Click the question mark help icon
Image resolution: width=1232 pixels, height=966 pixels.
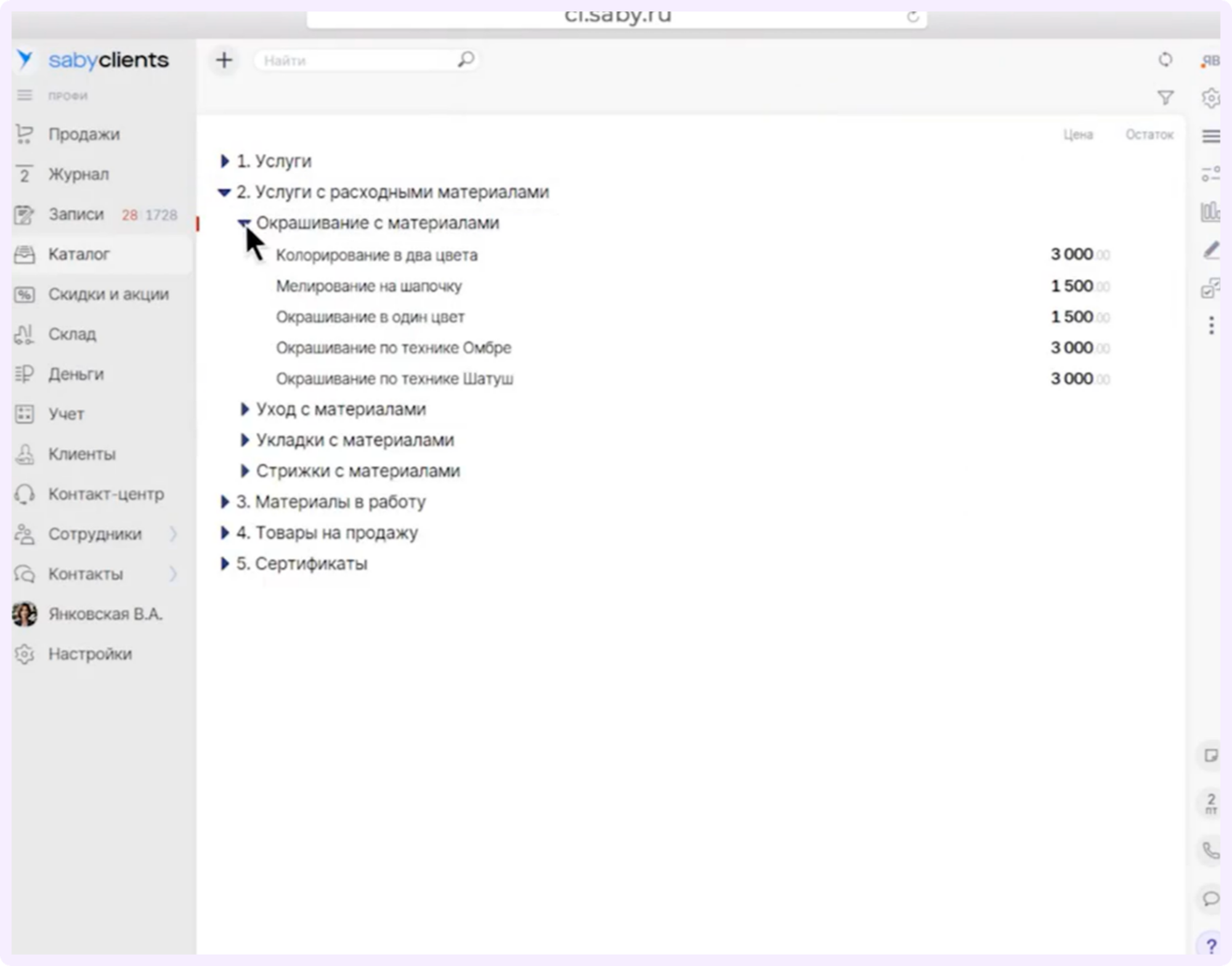click(1210, 946)
